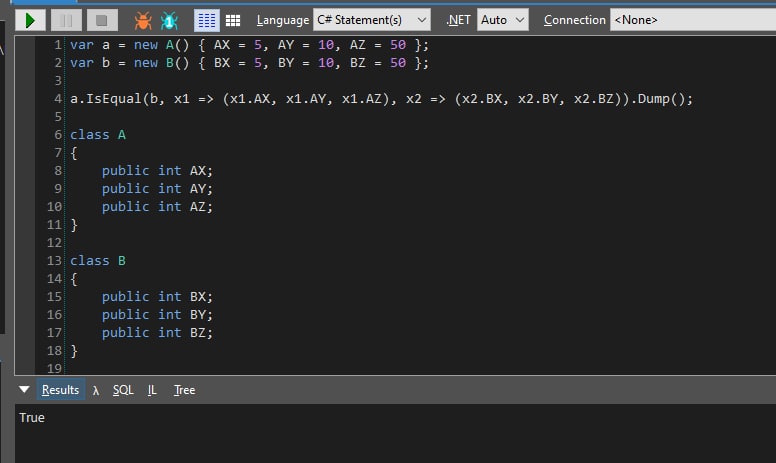Click the 'True' output in results
776x463 pixels.
[x=32, y=417]
